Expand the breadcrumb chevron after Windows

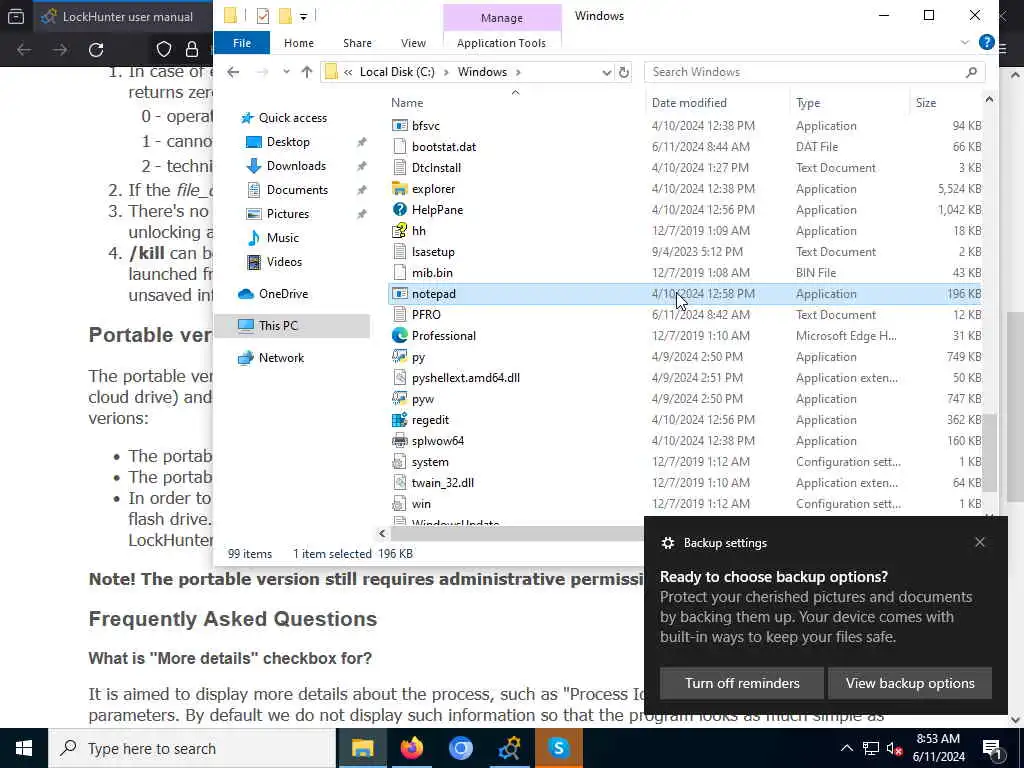[x=519, y=72]
